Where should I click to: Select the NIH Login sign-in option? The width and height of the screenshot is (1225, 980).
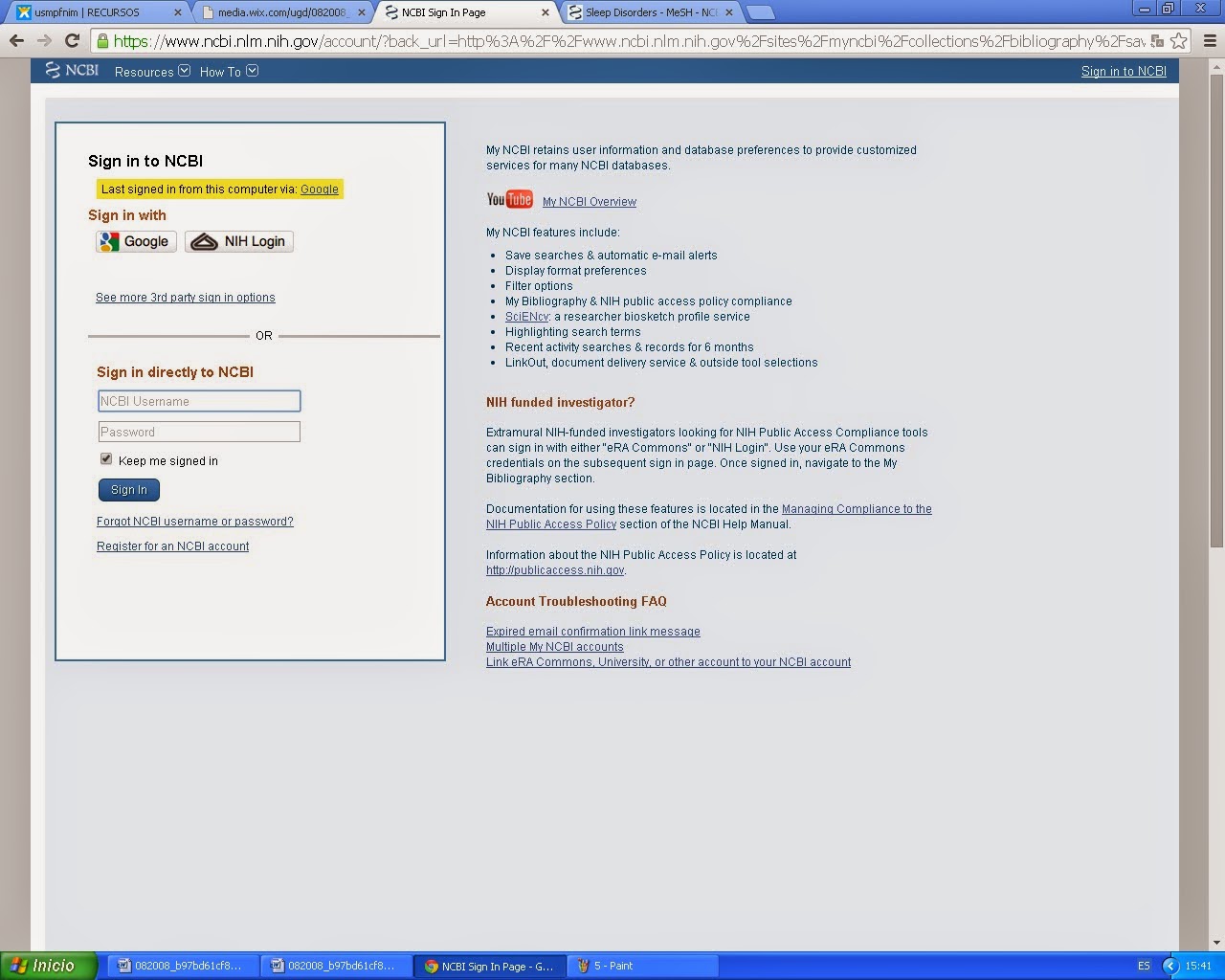pos(238,241)
